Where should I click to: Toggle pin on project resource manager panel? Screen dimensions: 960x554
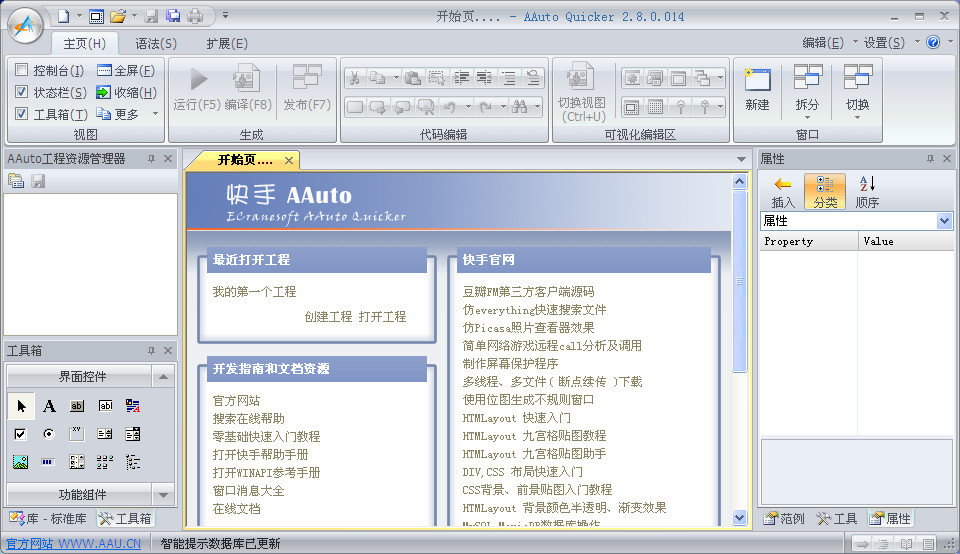coord(151,159)
